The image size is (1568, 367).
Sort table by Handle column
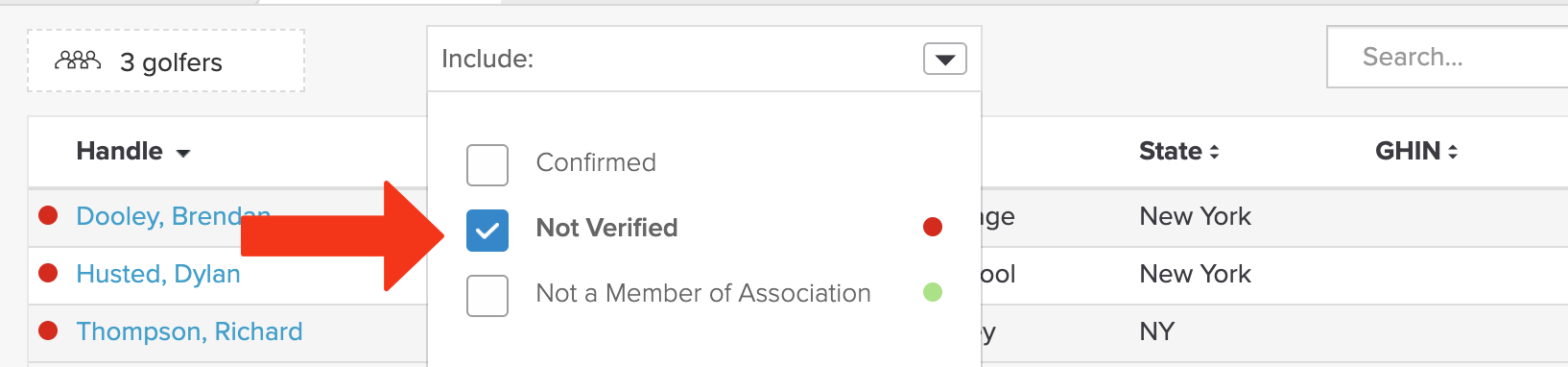(120, 151)
